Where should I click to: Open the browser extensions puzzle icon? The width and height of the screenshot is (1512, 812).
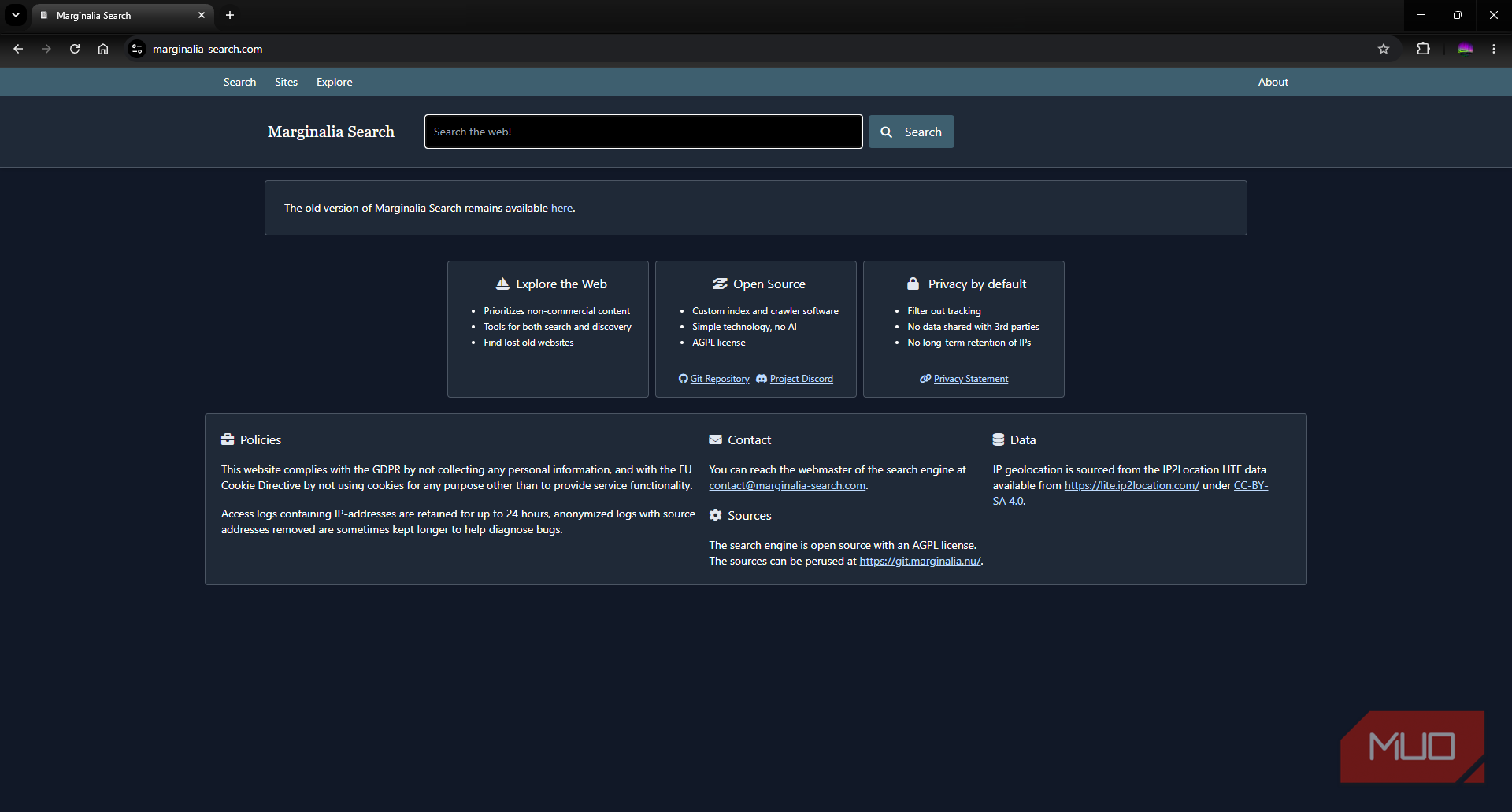coord(1423,49)
